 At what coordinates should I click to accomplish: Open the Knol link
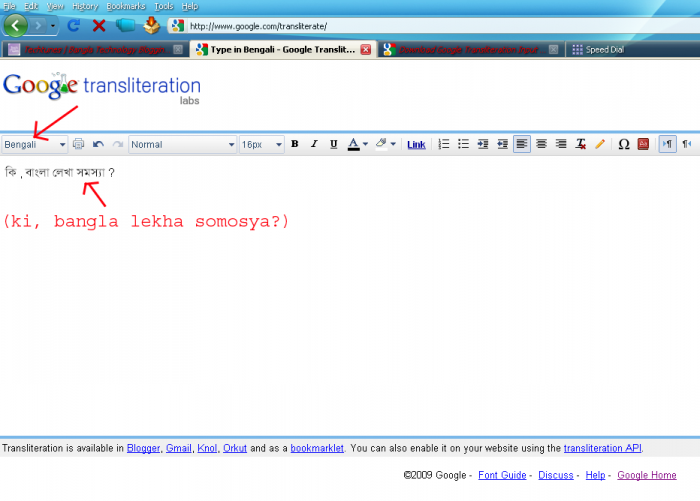(207, 448)
